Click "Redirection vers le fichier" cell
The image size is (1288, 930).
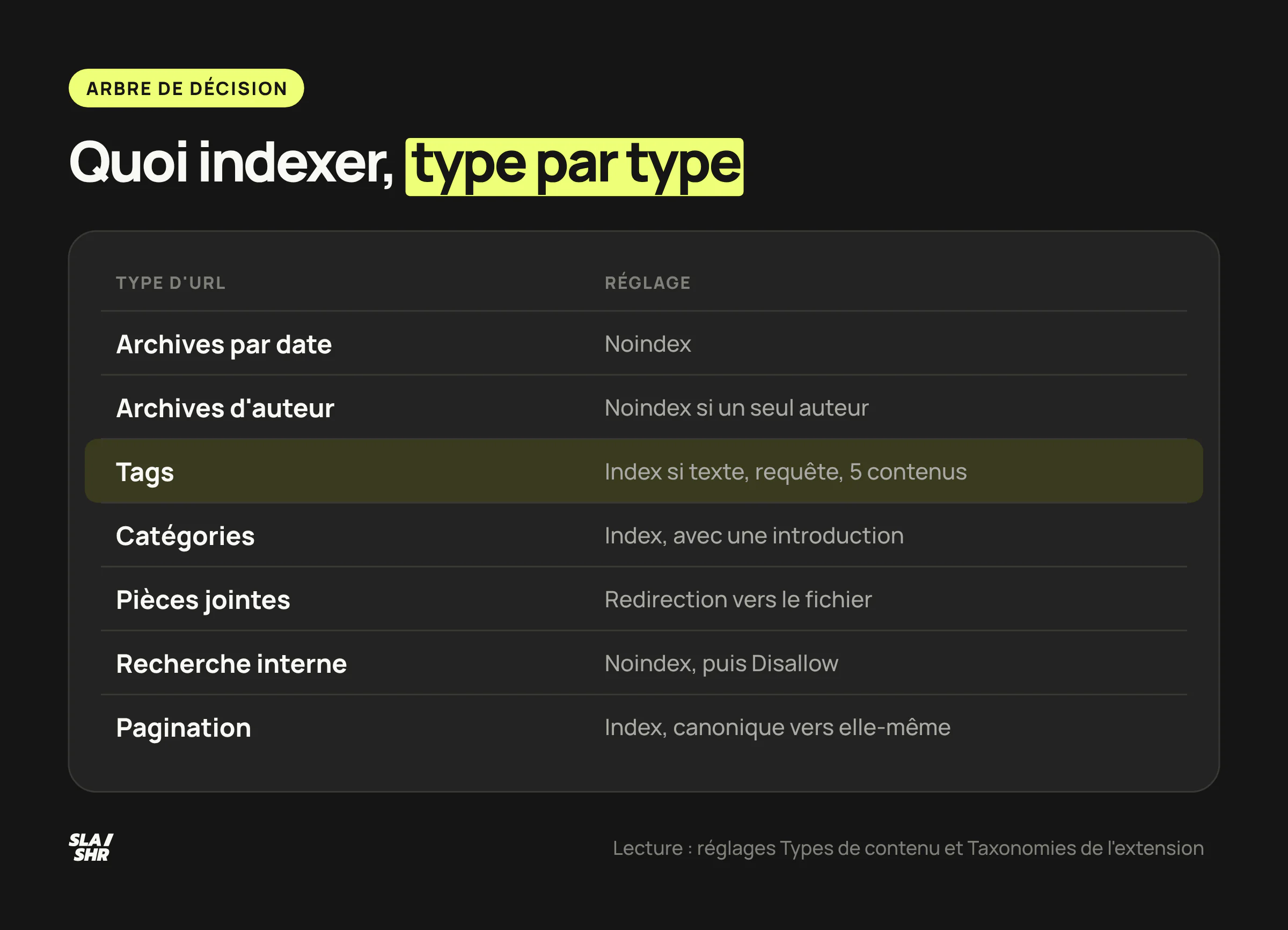point(738,599)
